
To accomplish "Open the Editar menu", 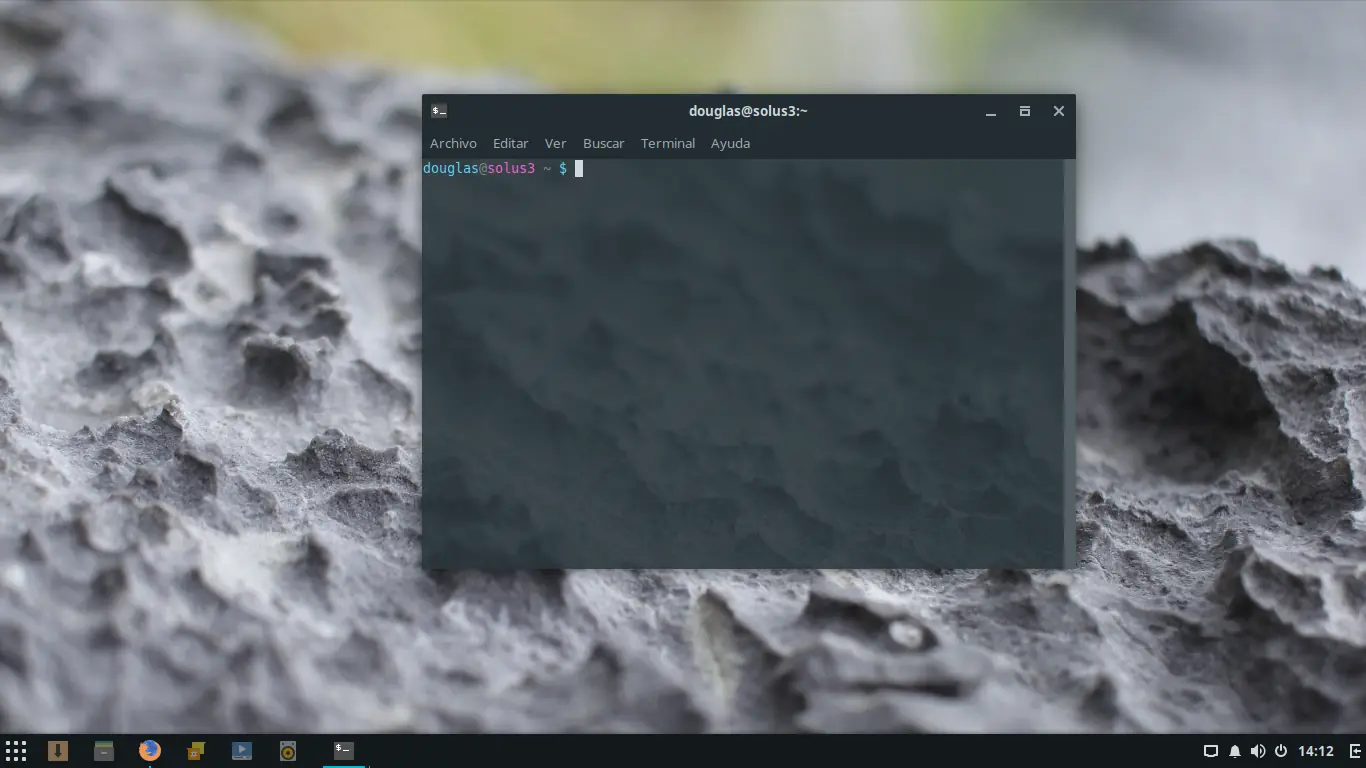I will [510, 143].
